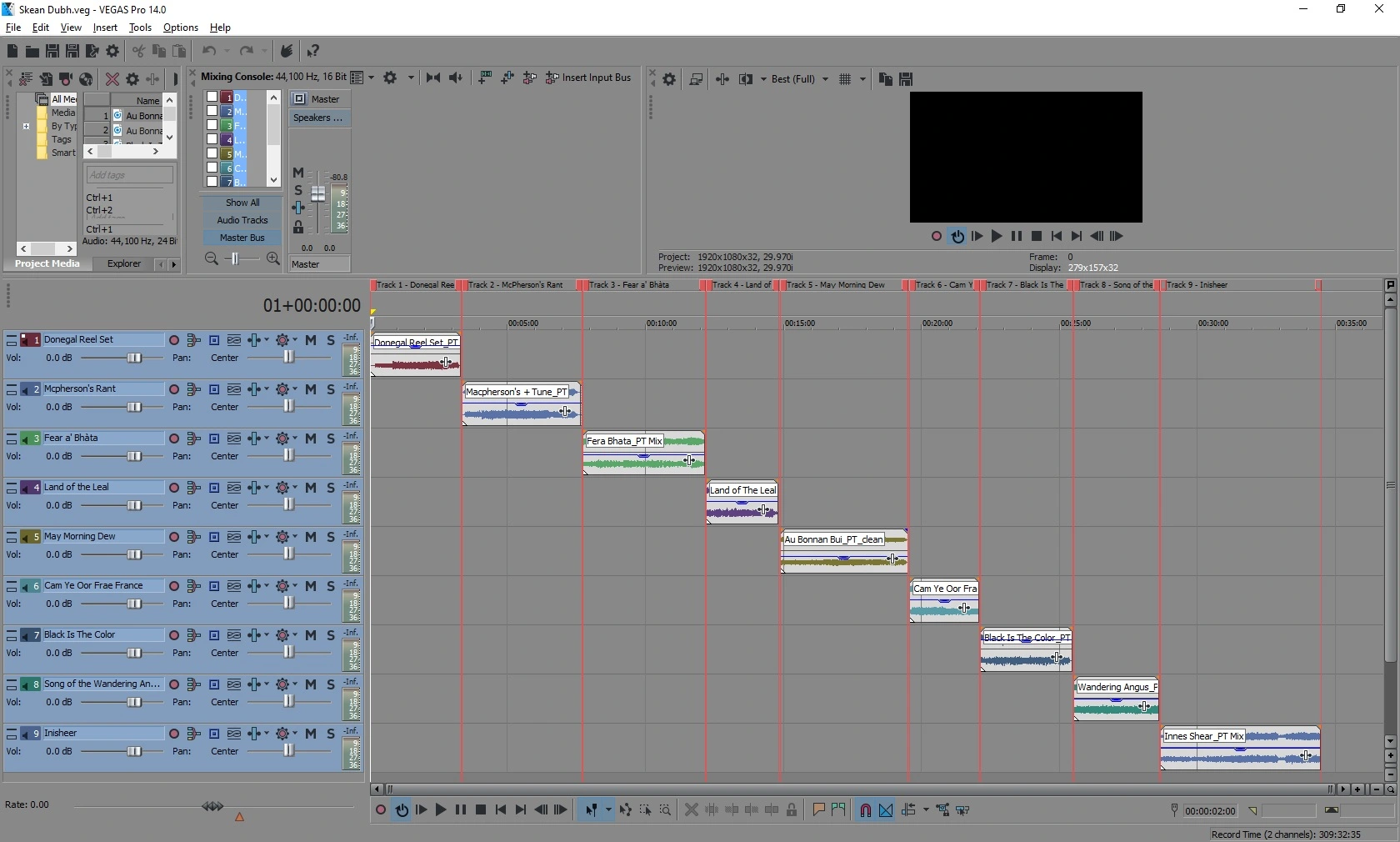The width and height of the screenshot is (1400, 842).
Task: Click the Remove selected media red X icon
Action: 112,79
